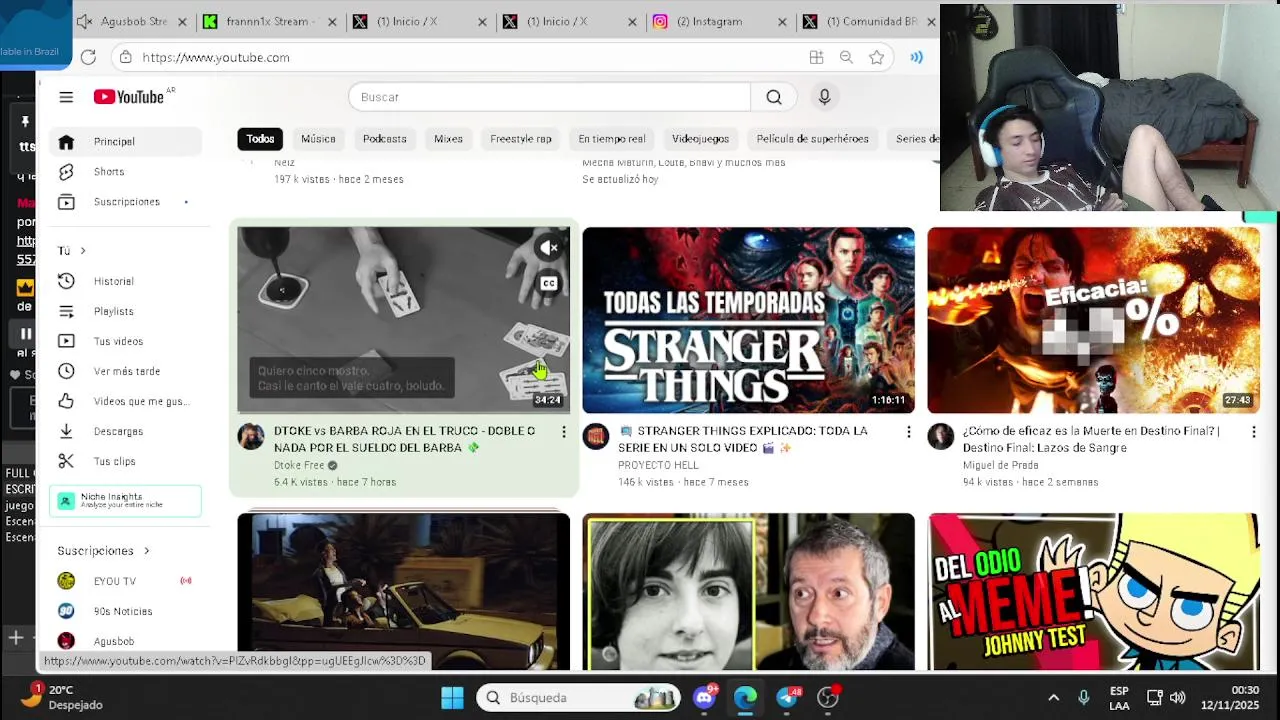This screenshot has height=720, width=1280.
Task: Select the Mixes filter chip
Action: [448, 139]
